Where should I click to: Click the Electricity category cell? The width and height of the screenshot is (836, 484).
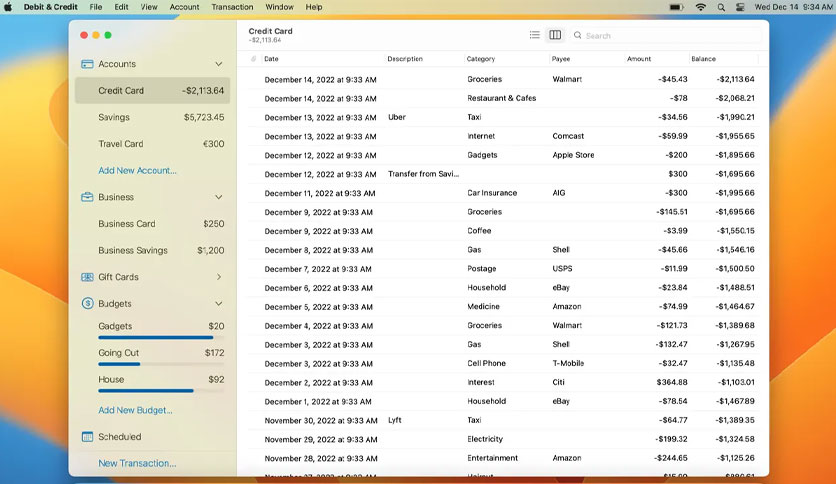(x=485, y=439)
